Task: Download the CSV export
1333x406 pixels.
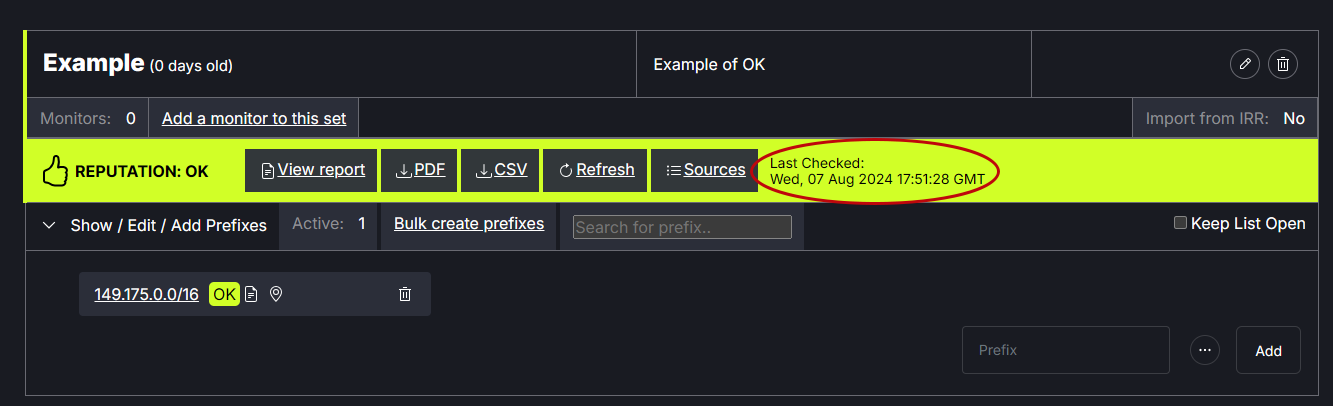Action: (501, 170)
